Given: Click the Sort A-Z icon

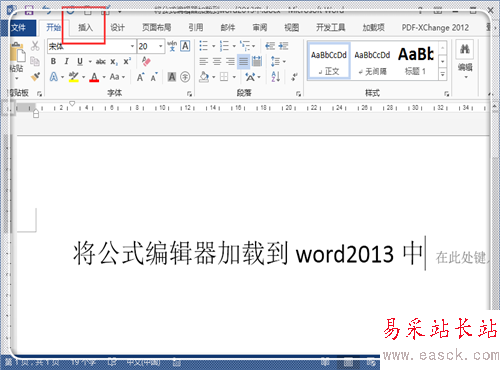Looking at the screenshot, I should (x=276, y=77).
